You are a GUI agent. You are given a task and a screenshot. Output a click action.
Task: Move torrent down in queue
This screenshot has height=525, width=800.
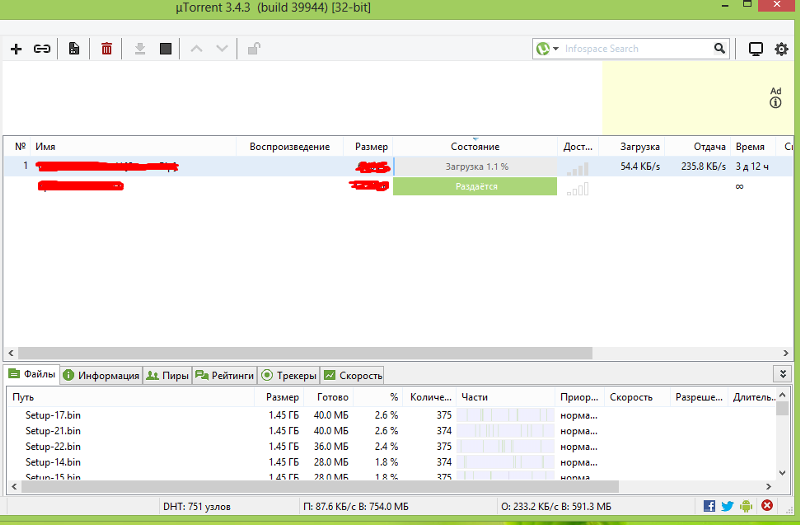(222, 49)
